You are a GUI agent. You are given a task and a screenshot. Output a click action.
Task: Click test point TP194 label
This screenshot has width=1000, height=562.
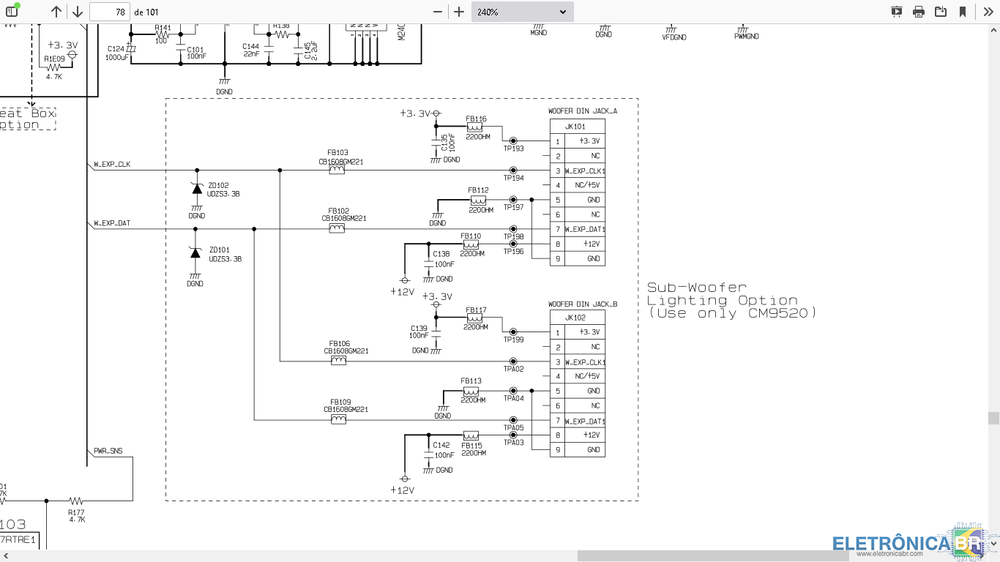click(513, 178)
